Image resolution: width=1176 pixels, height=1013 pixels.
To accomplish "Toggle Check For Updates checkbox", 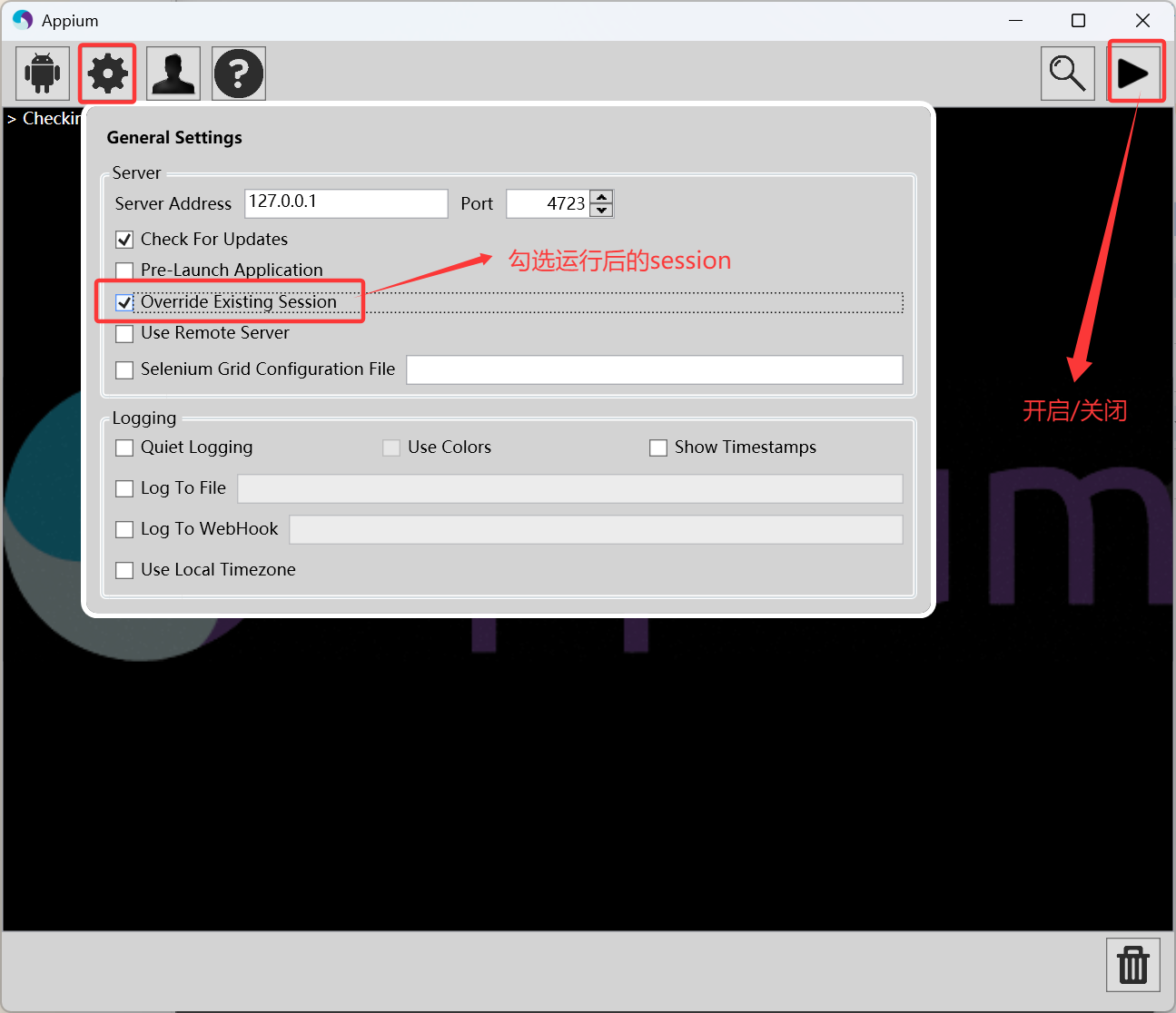I will tap(125, 240).
